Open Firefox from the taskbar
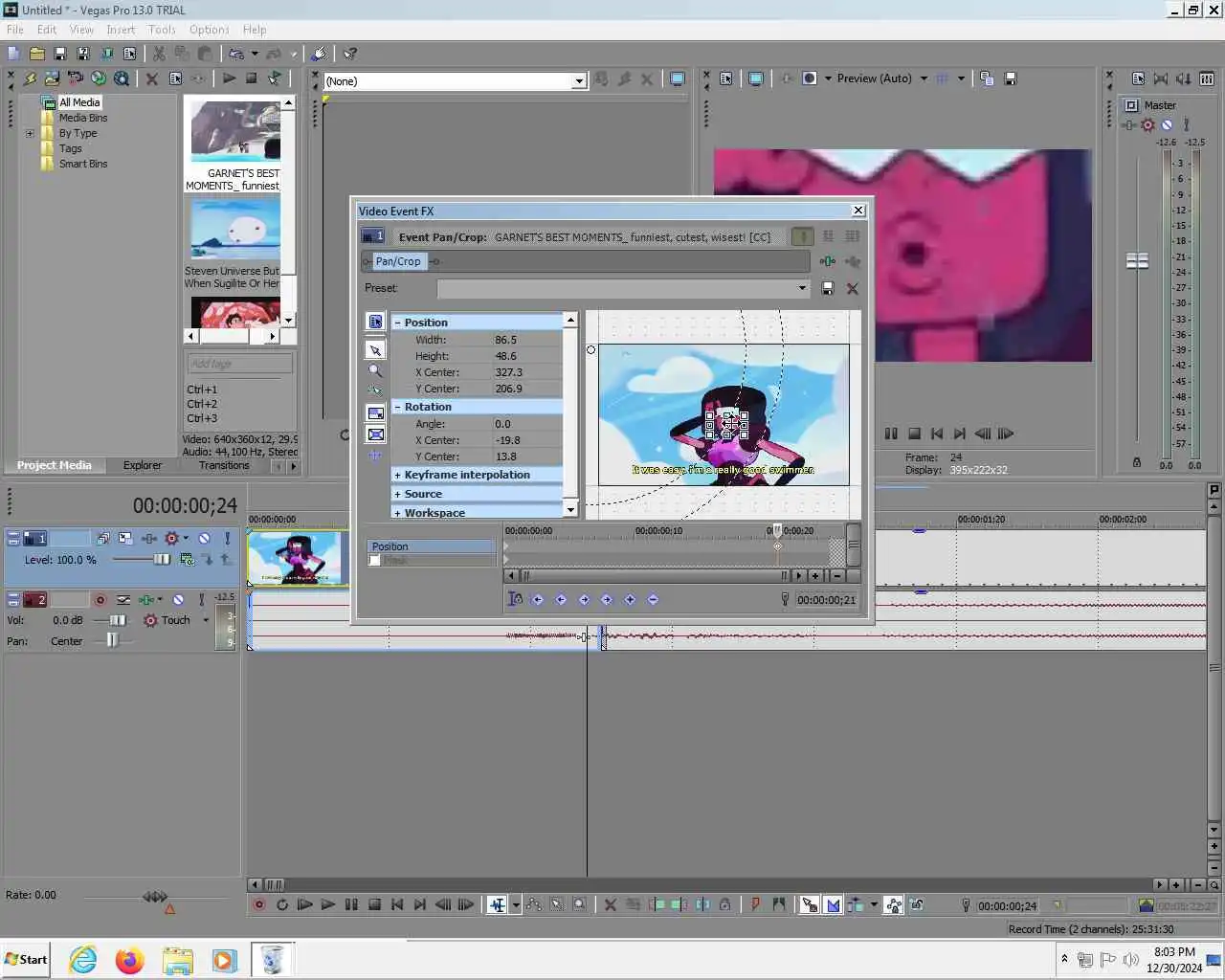Image resolution: width=1225 pixels, height=980 pixels. [x=129, y=960]
